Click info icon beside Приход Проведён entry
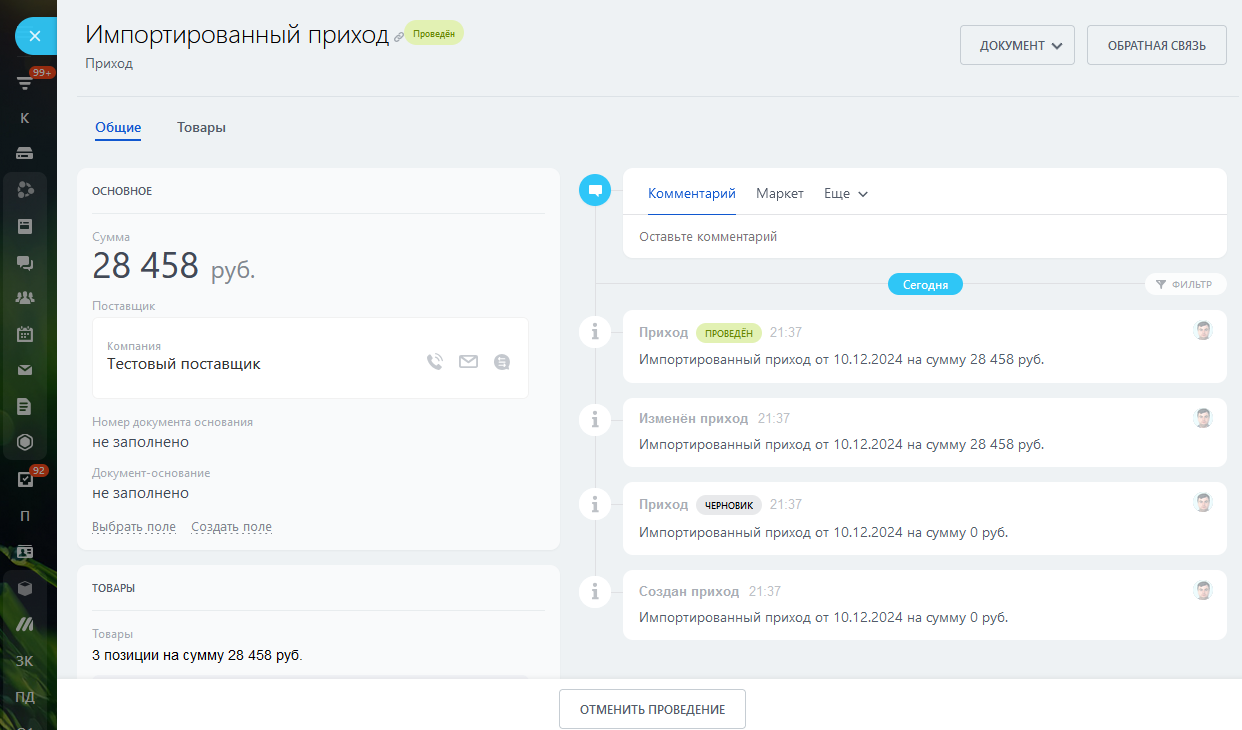The height and width of the screenshot is (730, 1242). [595, 332]
